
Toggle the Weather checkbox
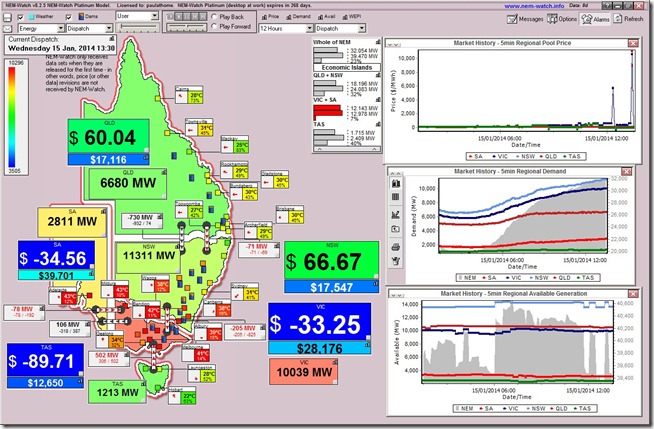tap(20, 17)
